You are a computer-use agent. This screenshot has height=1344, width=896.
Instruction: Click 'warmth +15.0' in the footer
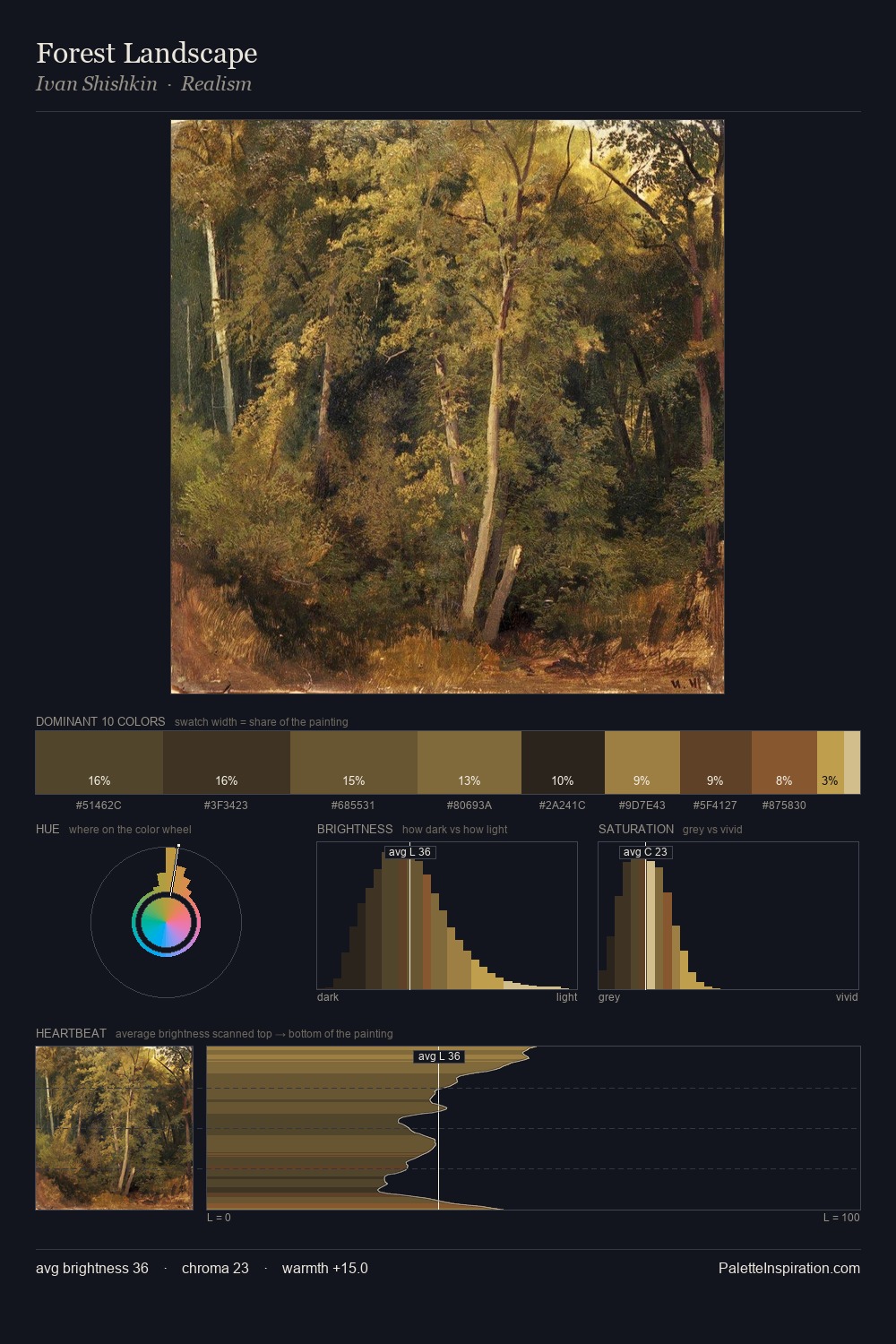point(325,1269)
